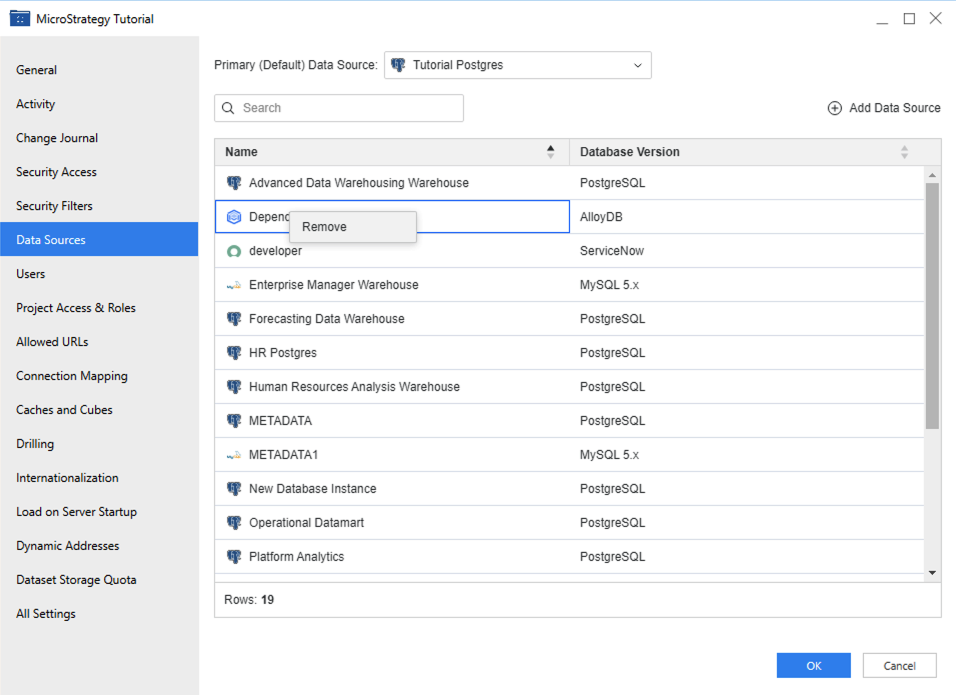
Task: Click the data source list scrollbar thumb
Action: point(932,305)
